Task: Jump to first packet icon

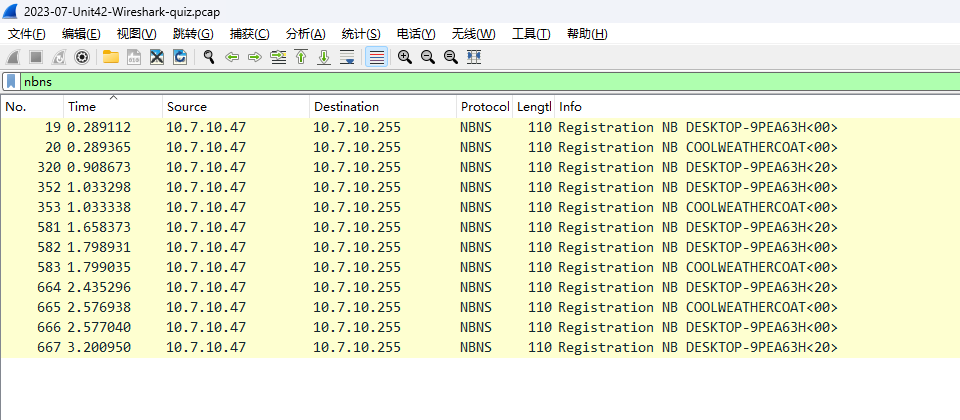Action: 301,58
